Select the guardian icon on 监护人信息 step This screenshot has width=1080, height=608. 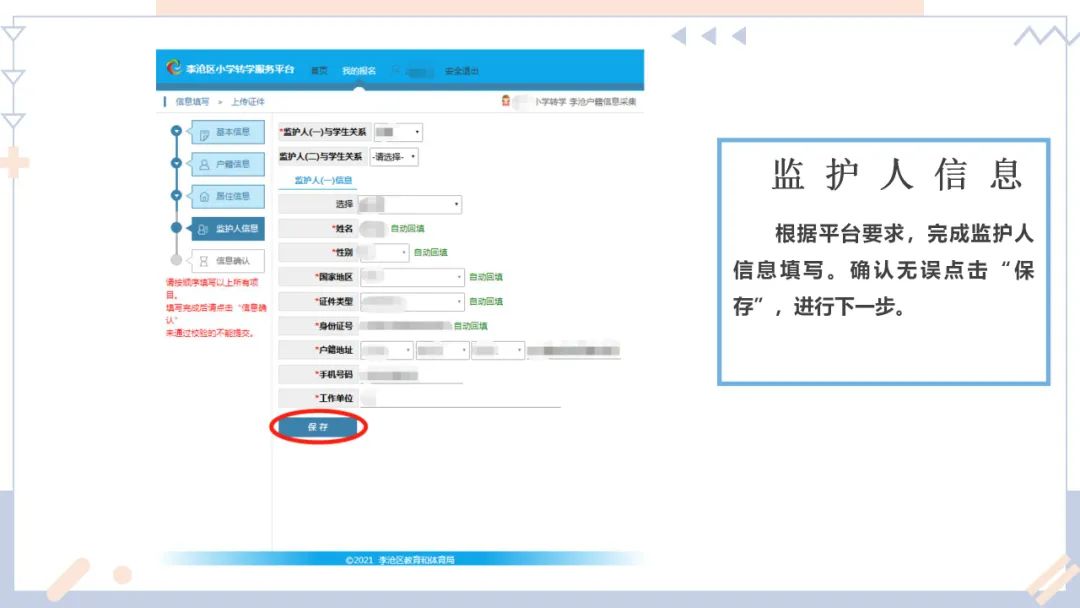201,226
